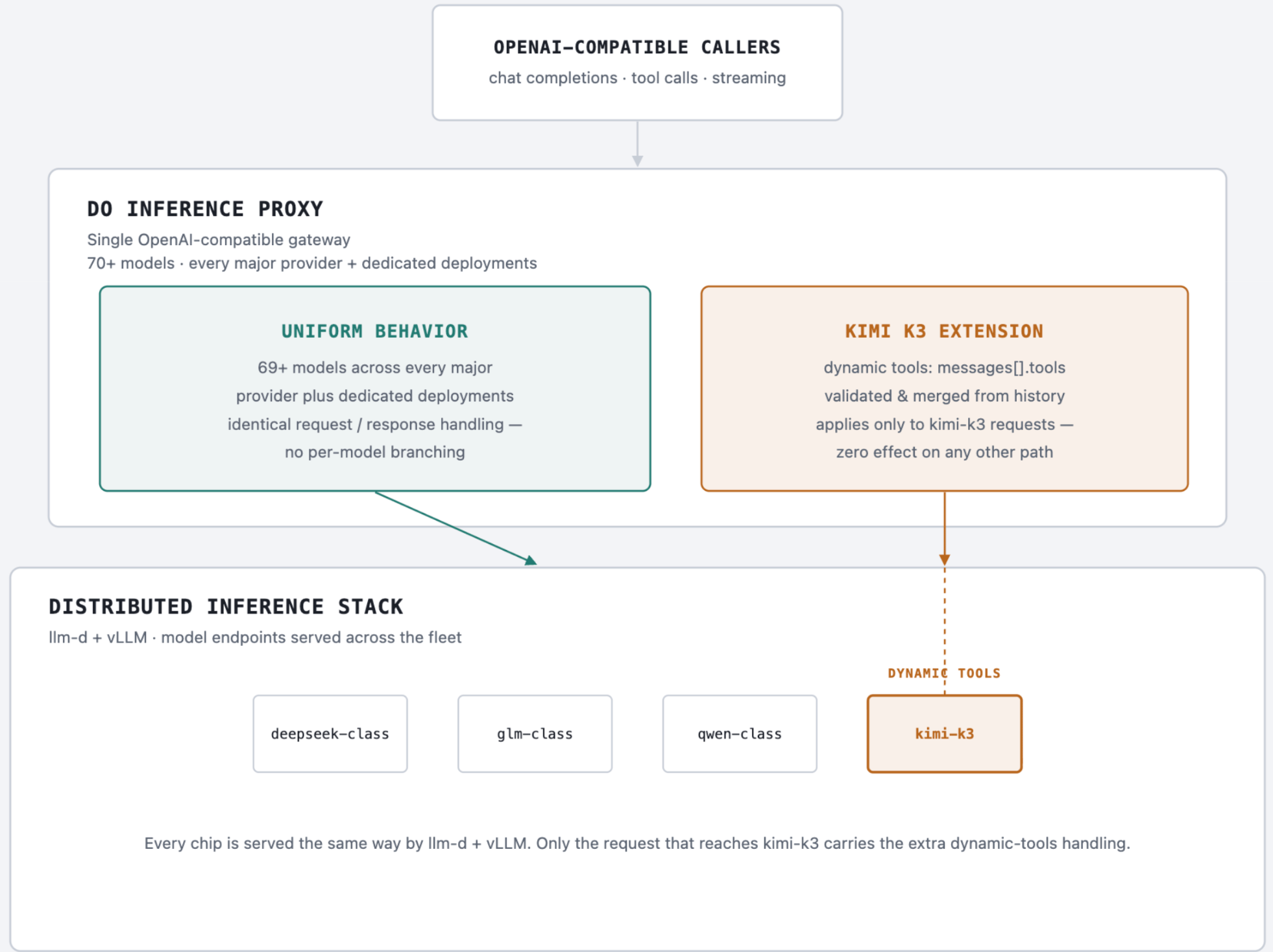
Task: Click the gray arrowhead below callers box
Action: coord(637,160)
